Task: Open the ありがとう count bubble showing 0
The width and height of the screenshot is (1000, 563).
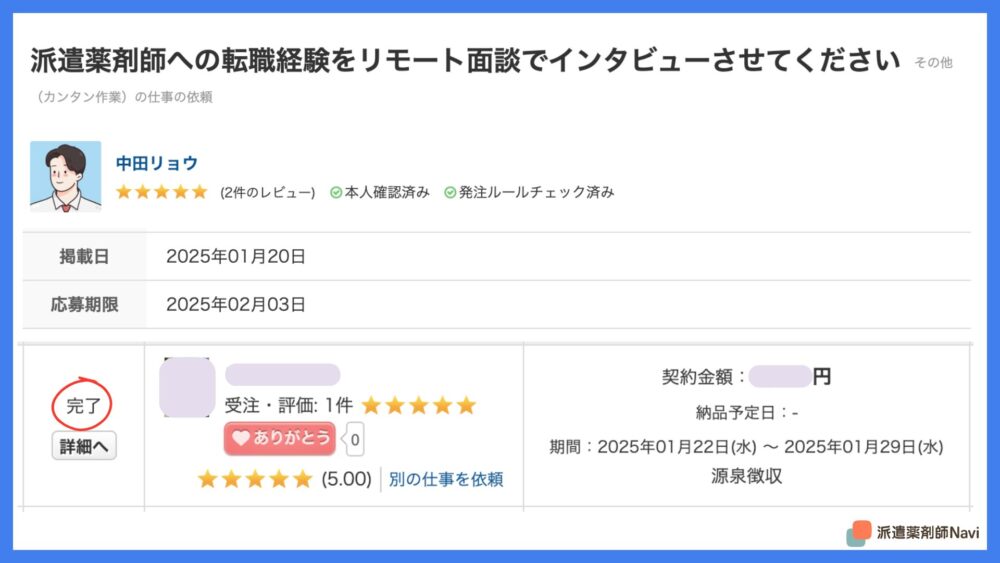Action: (x=354, y=439)
